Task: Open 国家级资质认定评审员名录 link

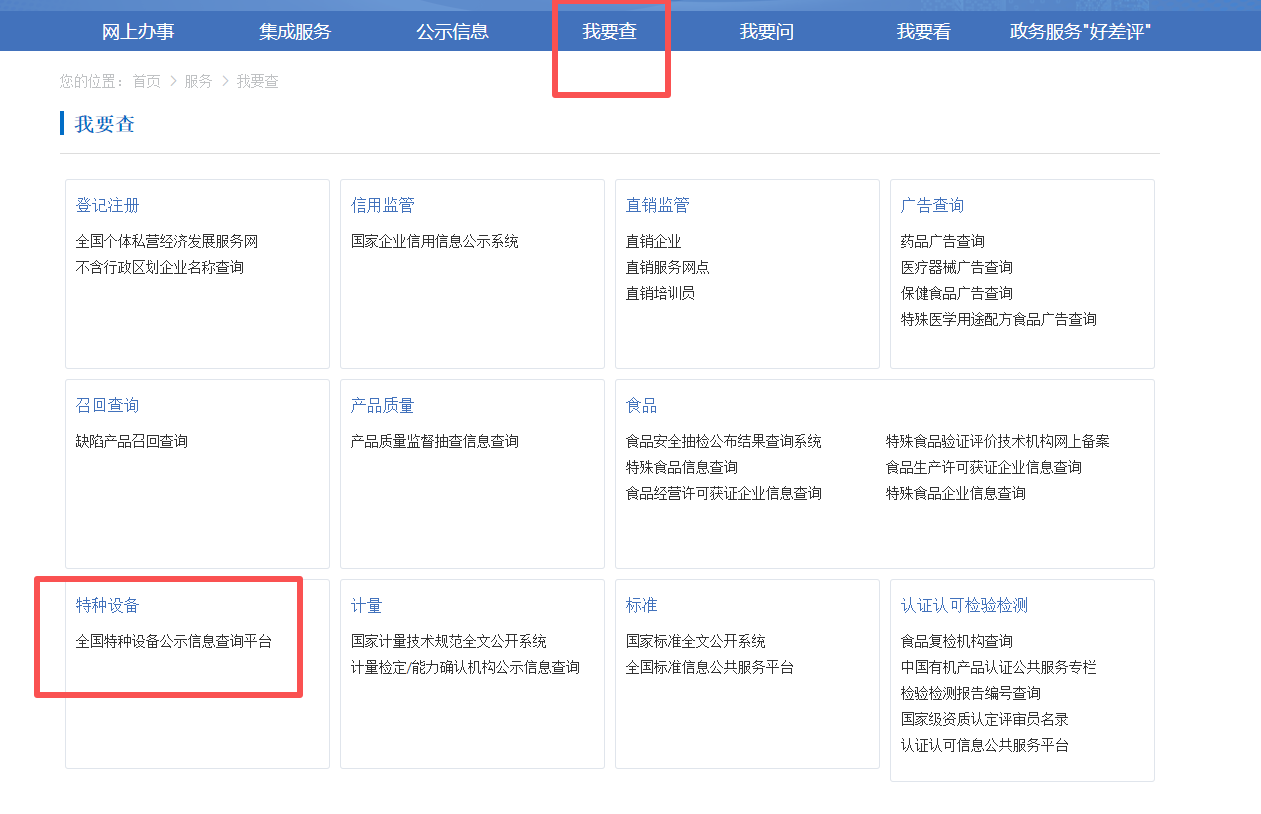Action: [985, 719]
